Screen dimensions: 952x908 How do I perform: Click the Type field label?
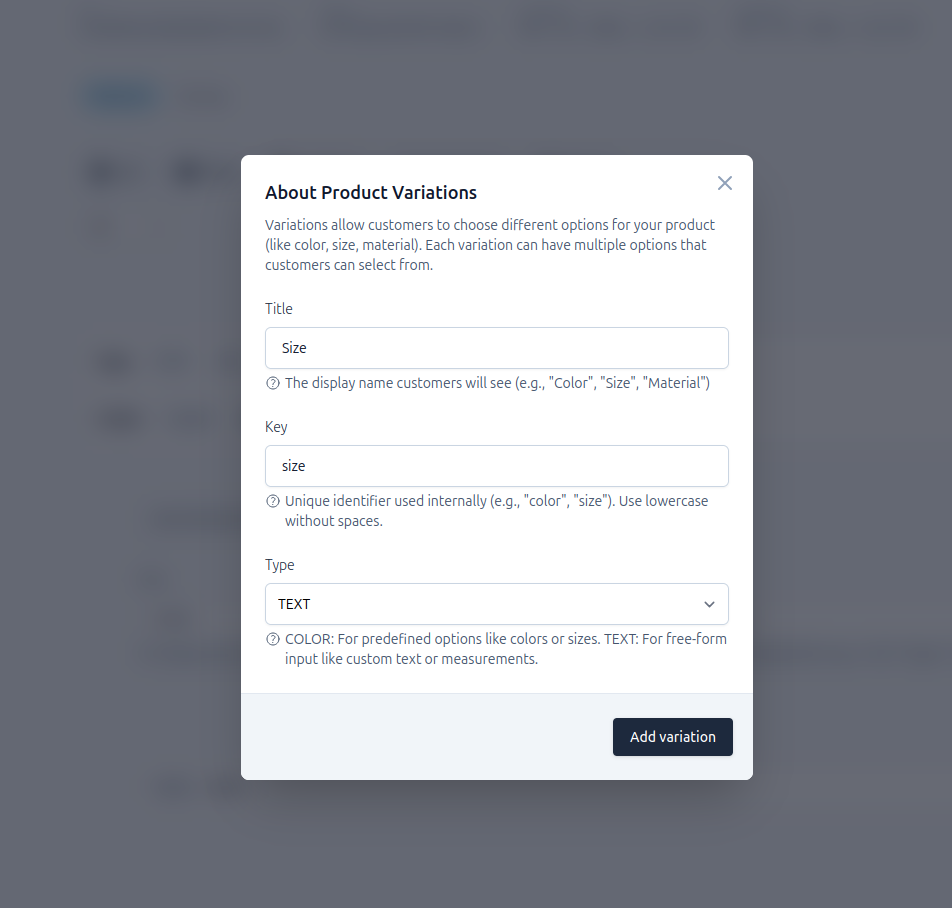point(280,565)
